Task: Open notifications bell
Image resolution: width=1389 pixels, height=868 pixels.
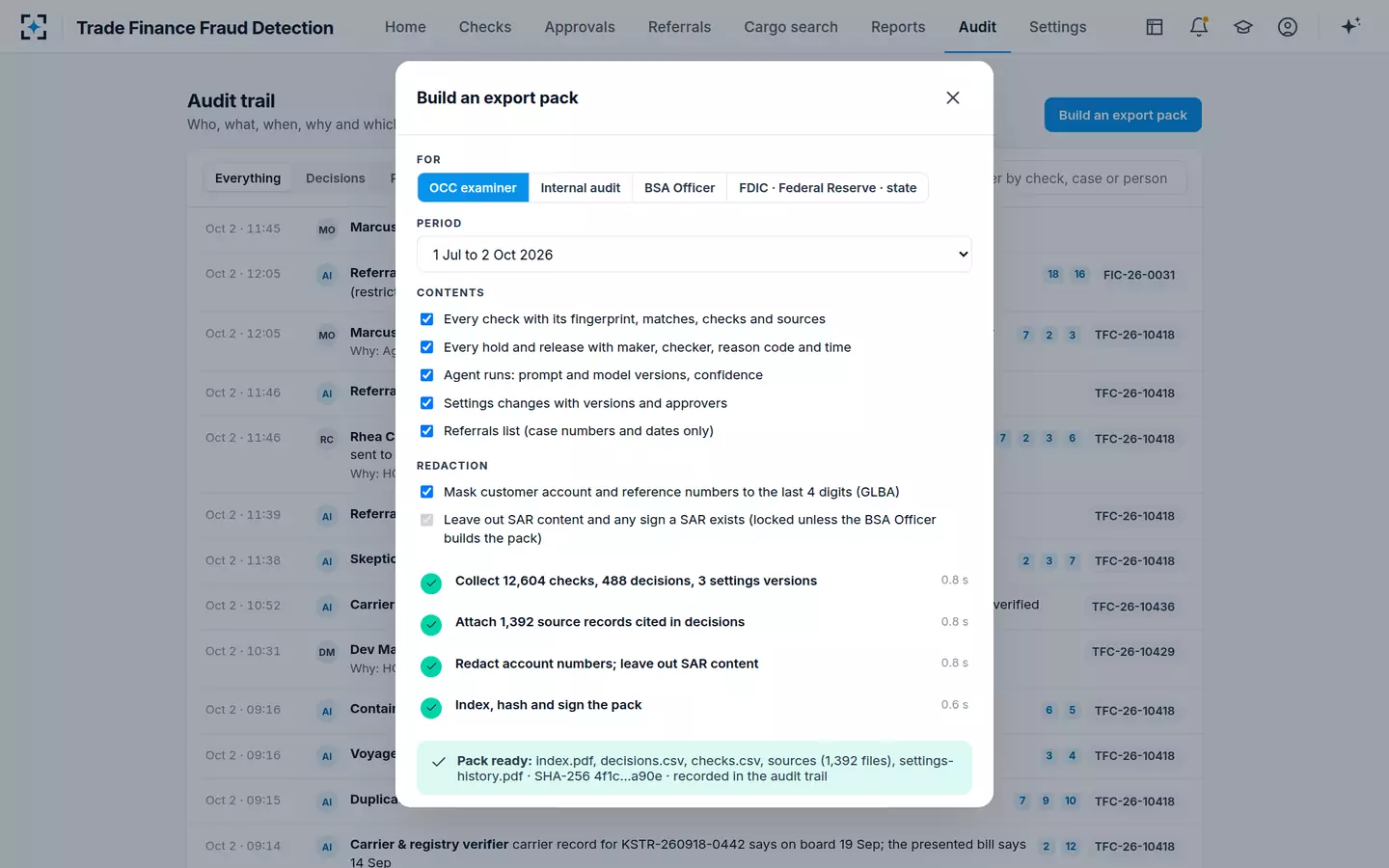Action: pos(1199,27)
